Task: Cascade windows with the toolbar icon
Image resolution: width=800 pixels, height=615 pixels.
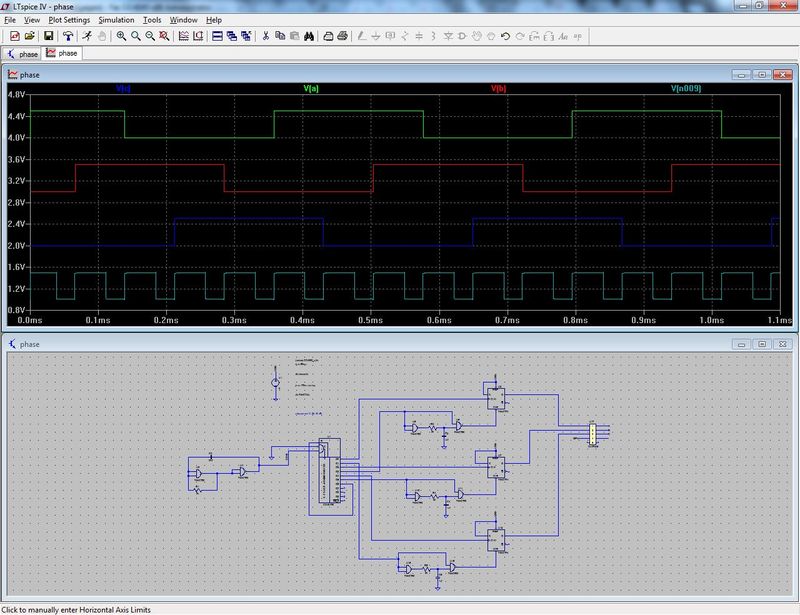Action: coord(231,36)
